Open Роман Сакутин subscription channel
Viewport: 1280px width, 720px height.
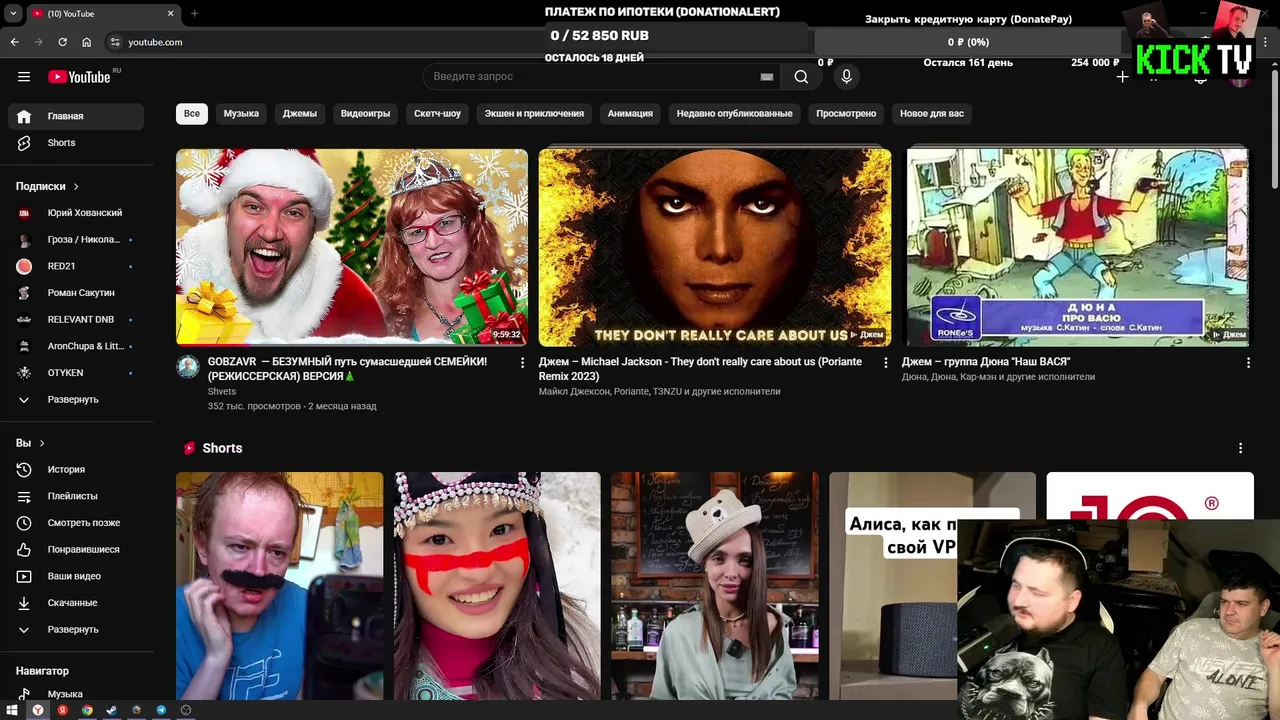coord(76,293)
